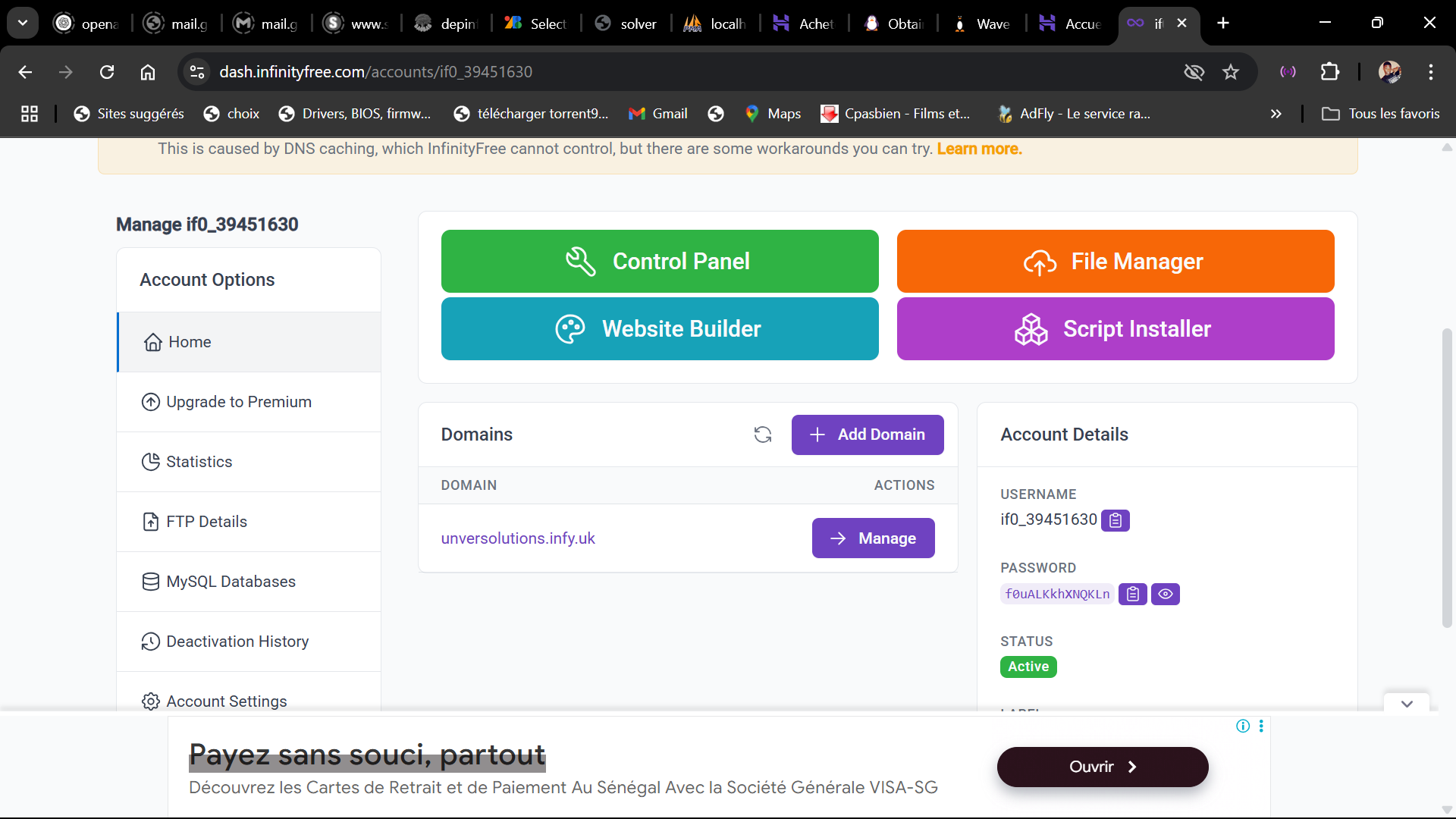This screenshot has width=1456, height=819.
Task: Open the Control Panel
Action: [x=659, y=261]
